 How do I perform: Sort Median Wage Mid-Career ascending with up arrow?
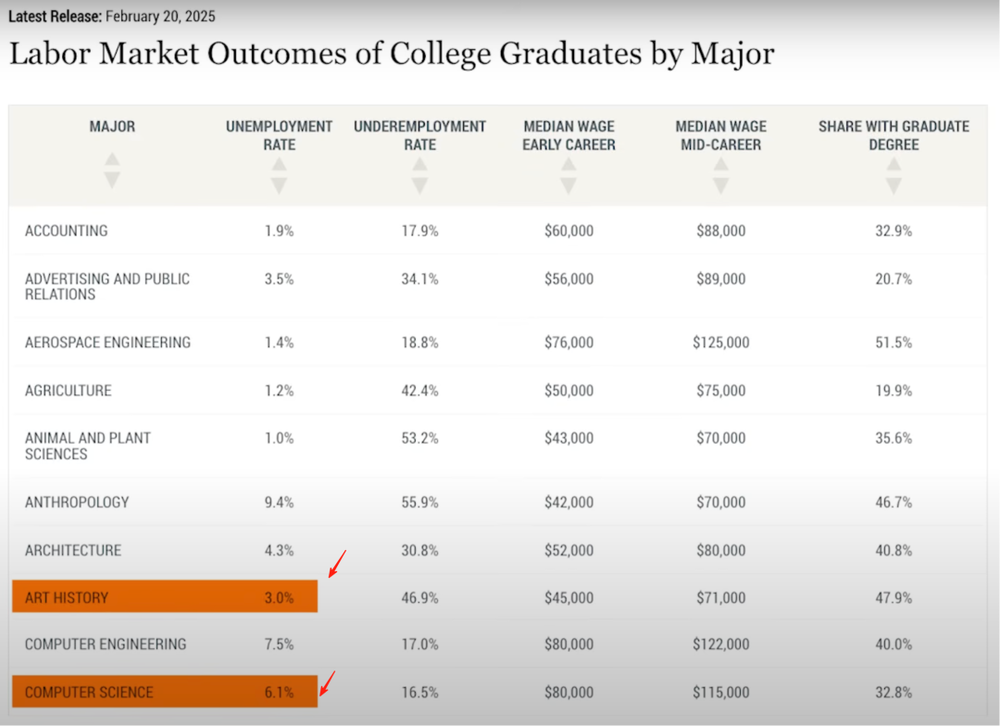click(x=721, y=165)
